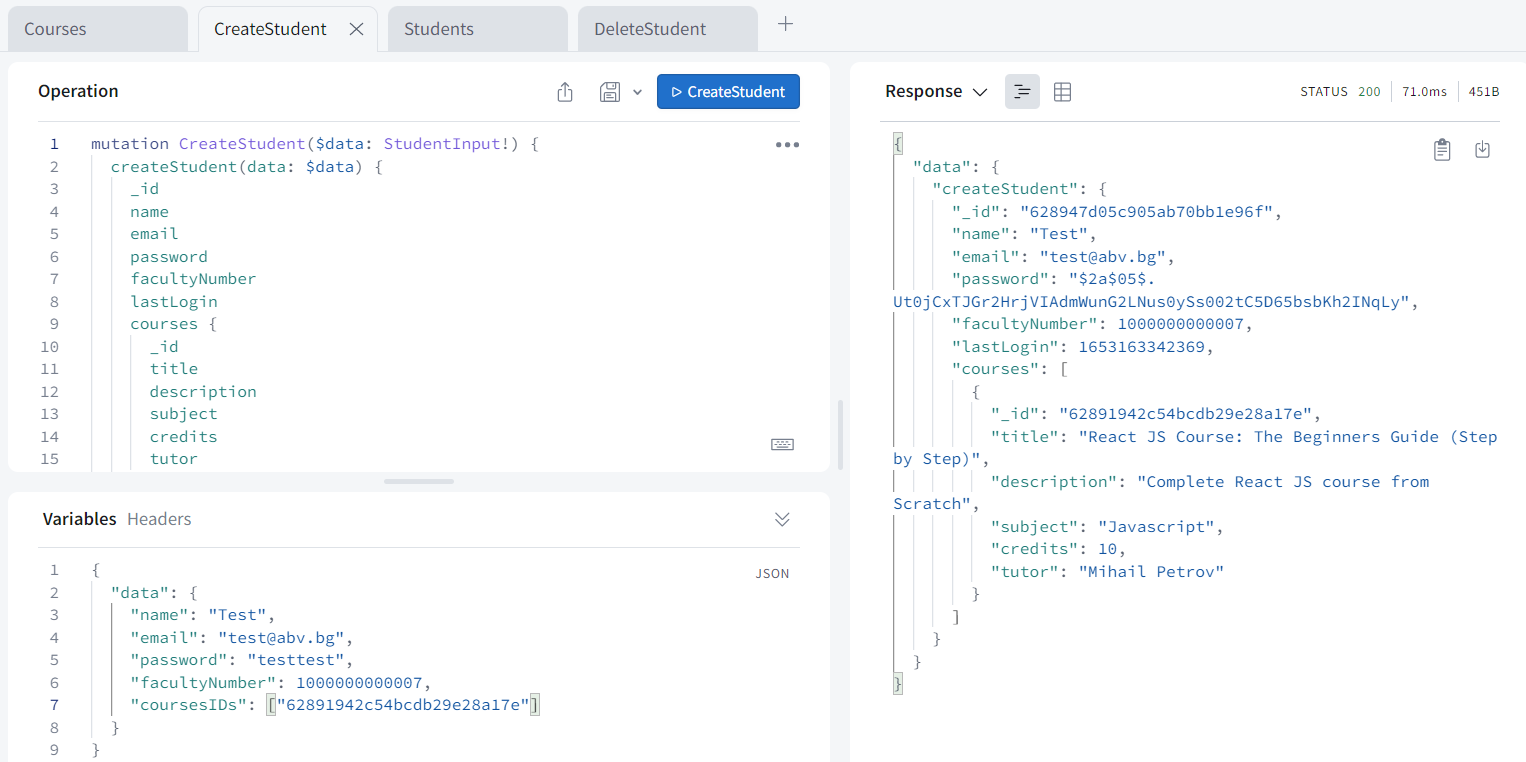Click the STATUS 200 indicator
The height and width of the screenshot is (762, 1526).
1340,91
